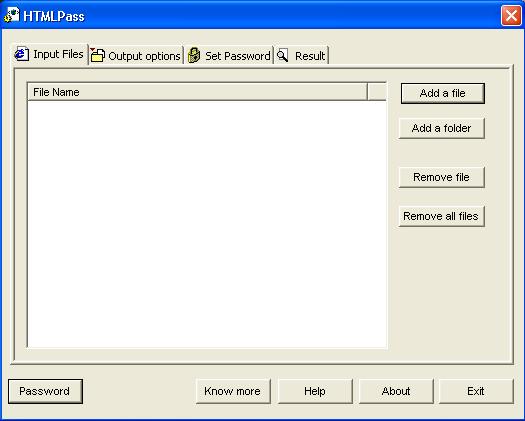Close the HTMLPass window
The image size is (525, 421).
(511, 15)
